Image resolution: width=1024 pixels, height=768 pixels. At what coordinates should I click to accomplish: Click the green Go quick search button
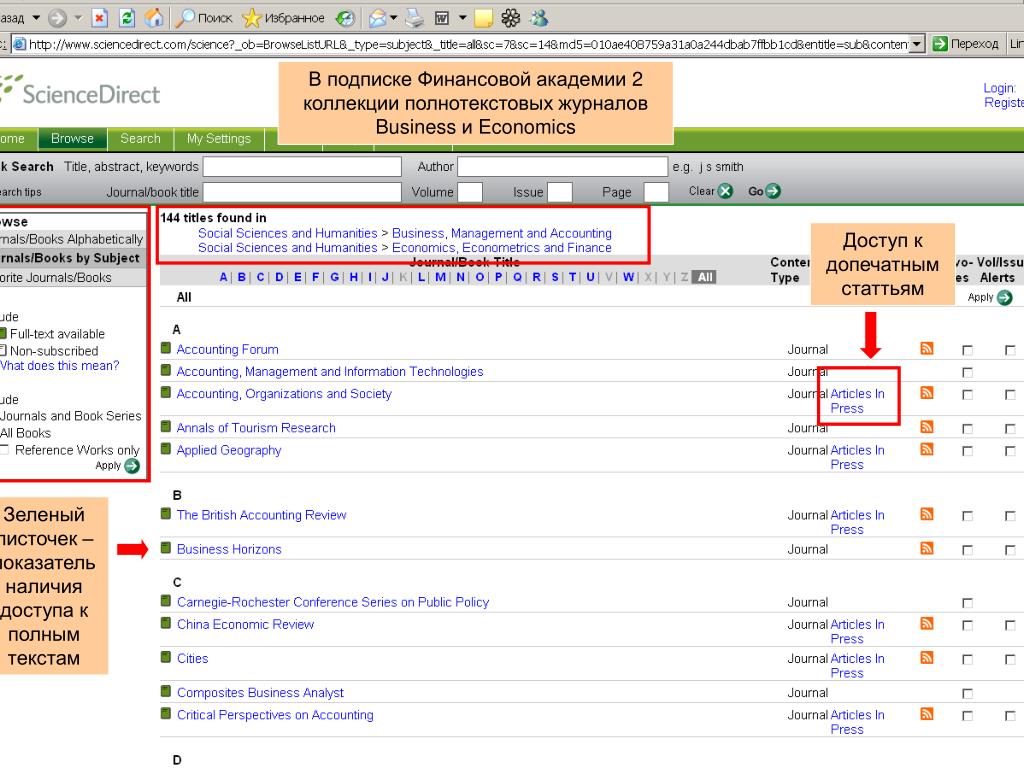[764, 191]
